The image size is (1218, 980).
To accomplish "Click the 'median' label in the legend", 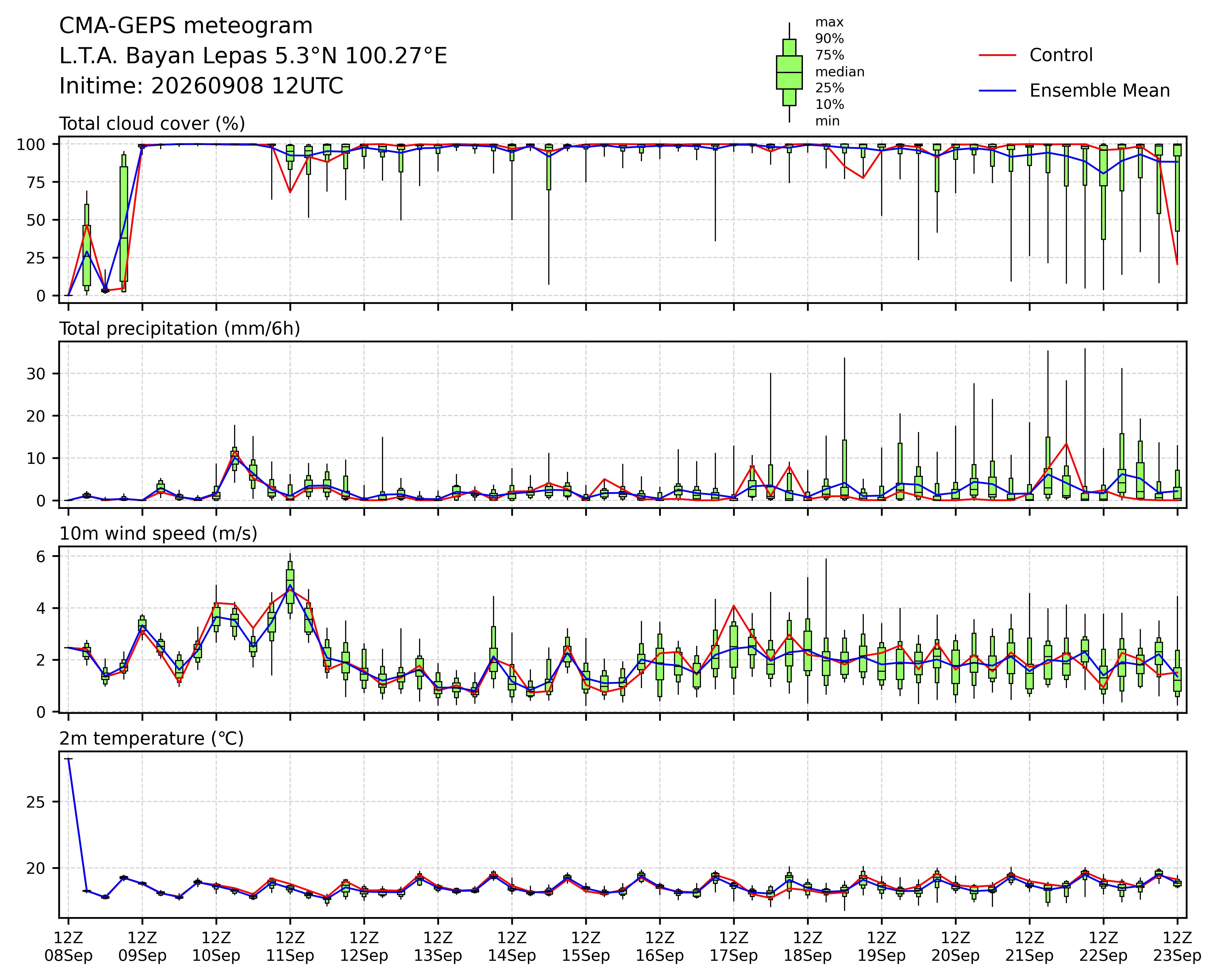I will tap(839, 72).
